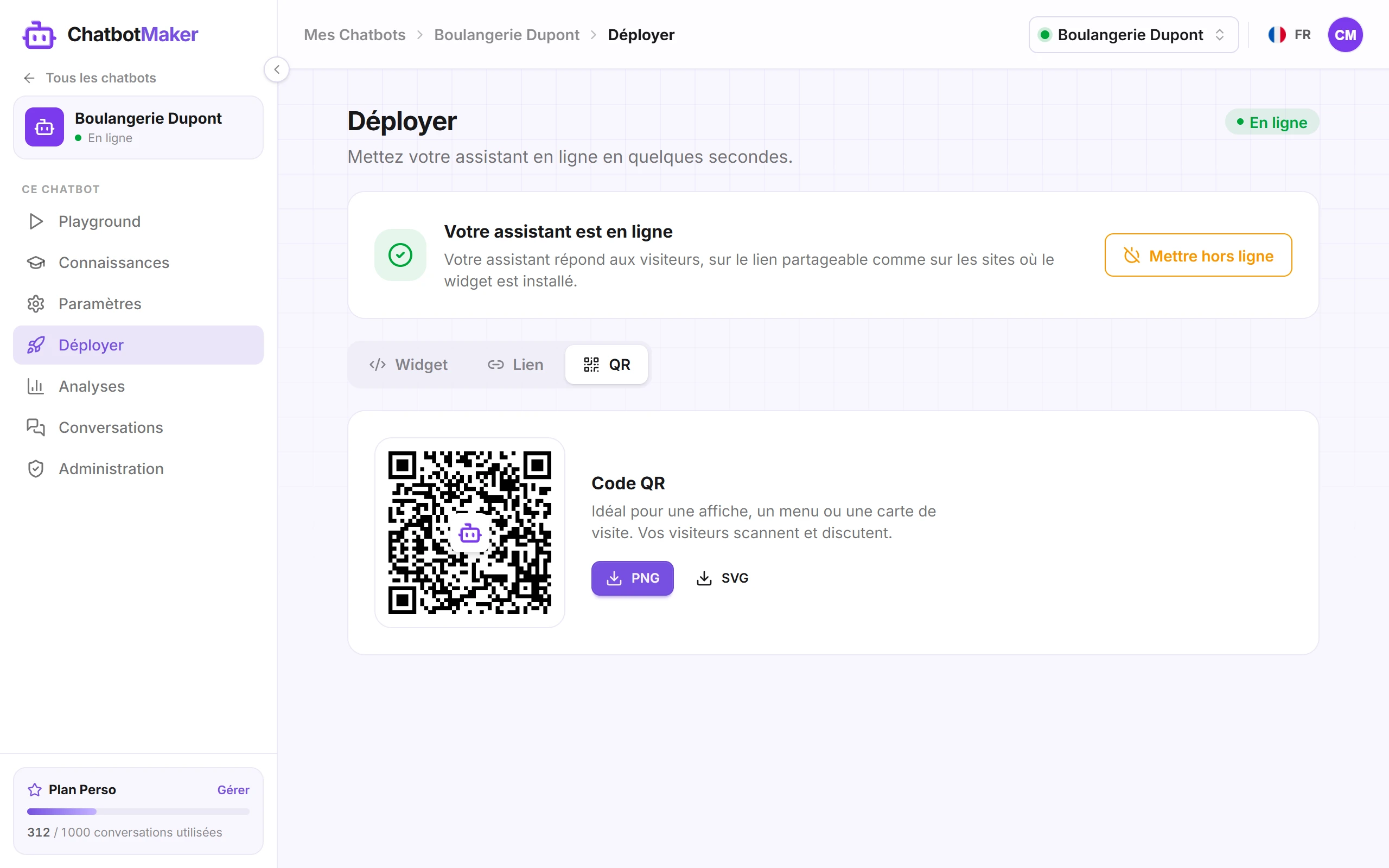Open the FR language selector

[x=1290, y=35]
